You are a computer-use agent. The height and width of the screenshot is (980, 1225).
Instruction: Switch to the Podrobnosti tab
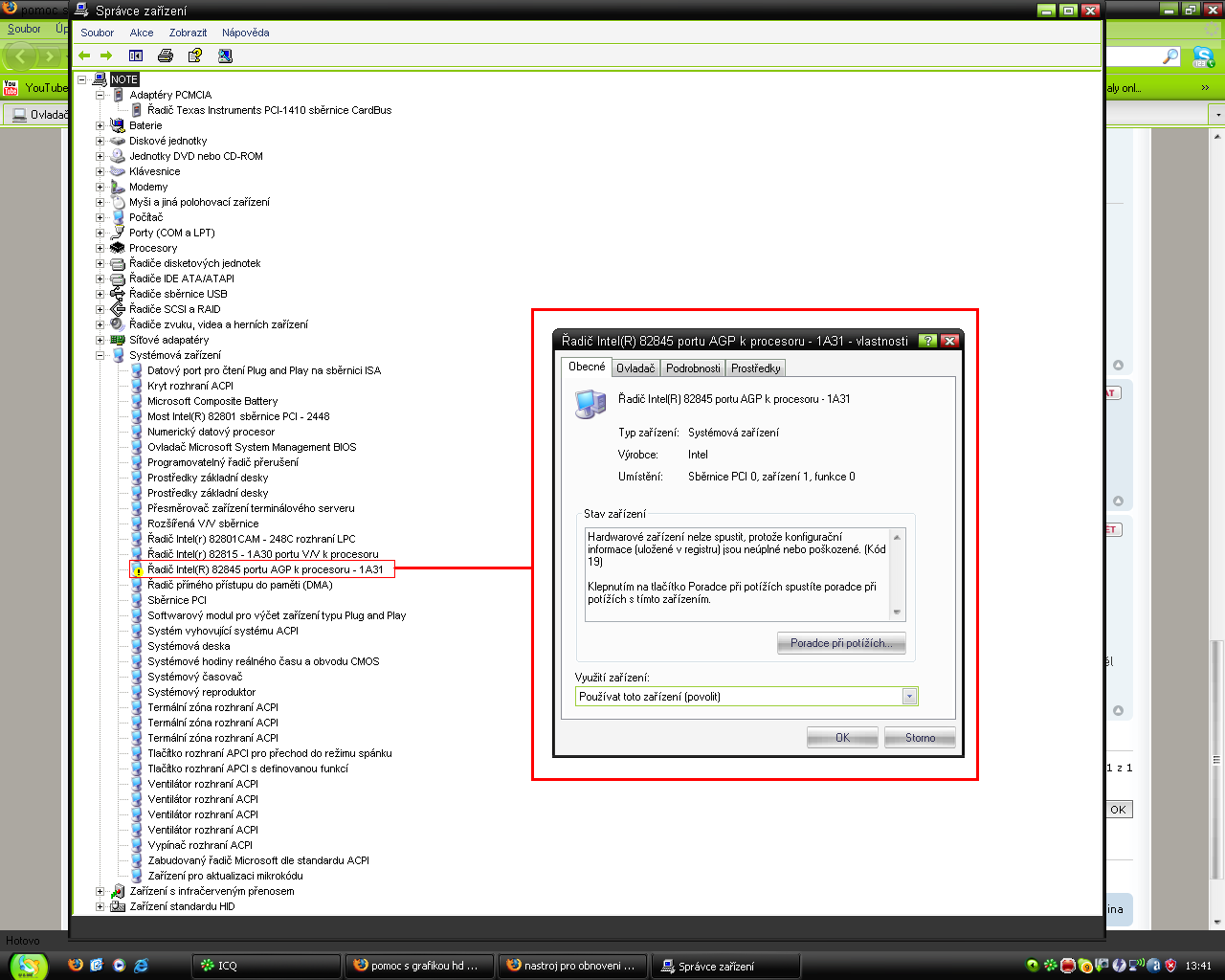[x=693, y=368]
